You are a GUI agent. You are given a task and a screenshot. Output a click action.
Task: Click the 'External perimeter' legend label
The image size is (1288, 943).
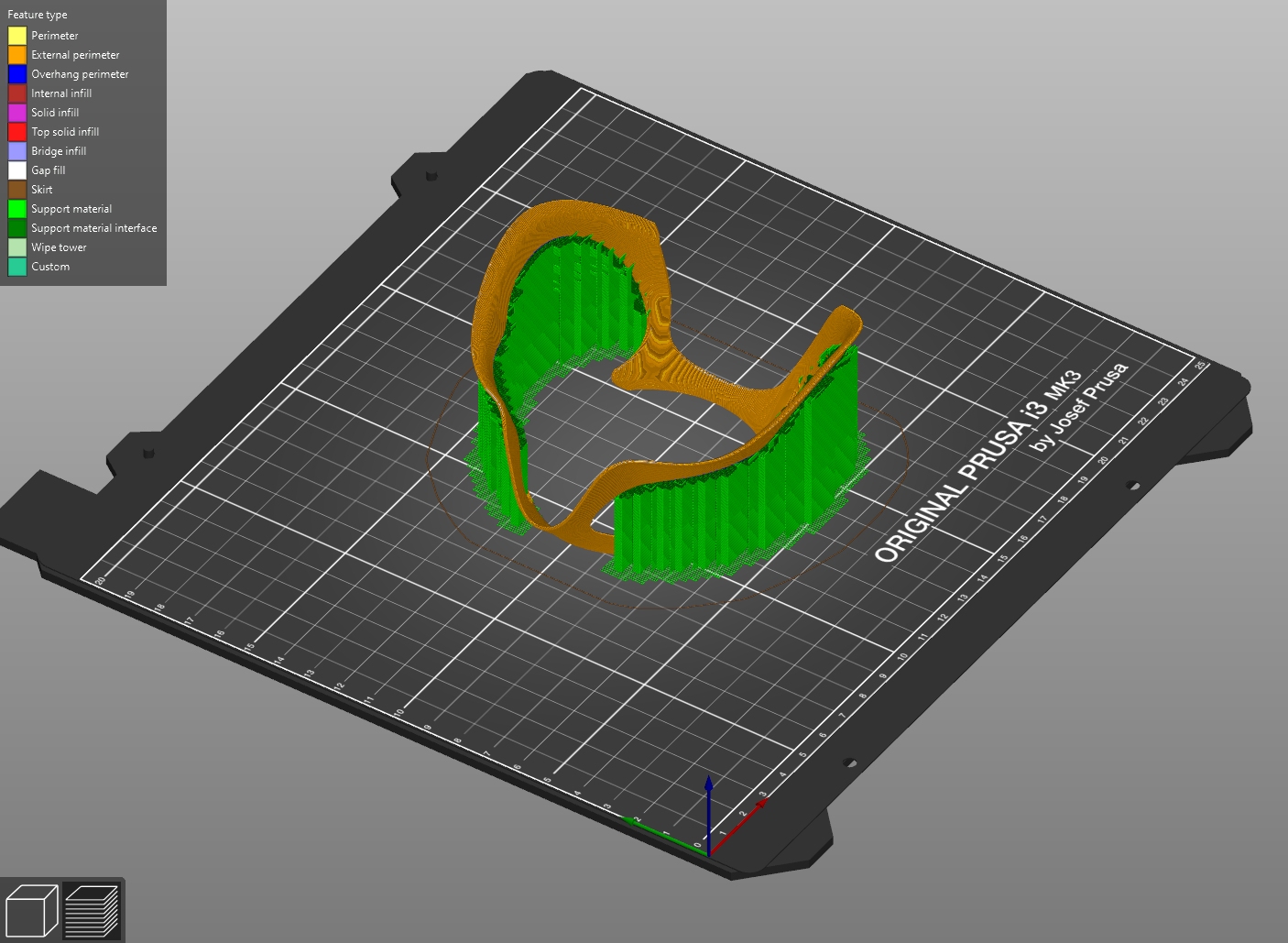[x=75, y=55]
